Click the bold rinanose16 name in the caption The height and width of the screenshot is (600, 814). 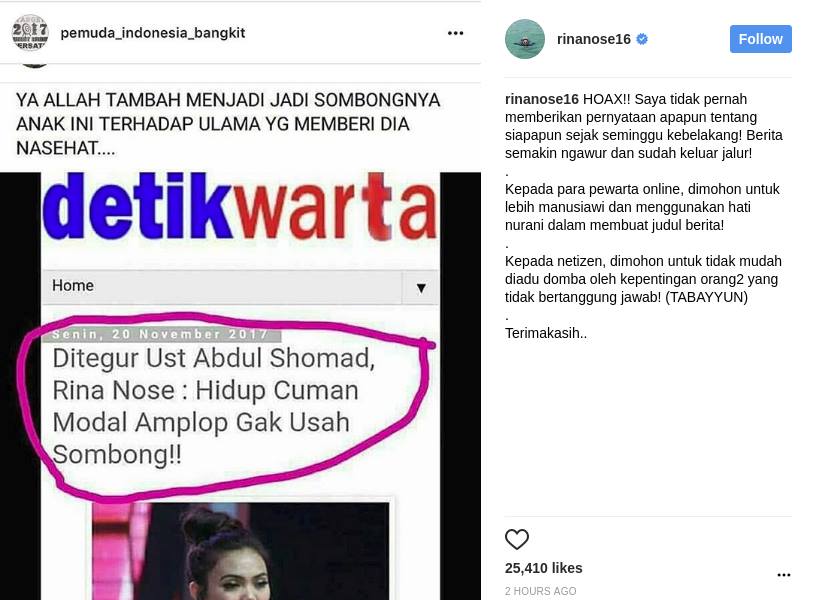[x=541, y=99]
